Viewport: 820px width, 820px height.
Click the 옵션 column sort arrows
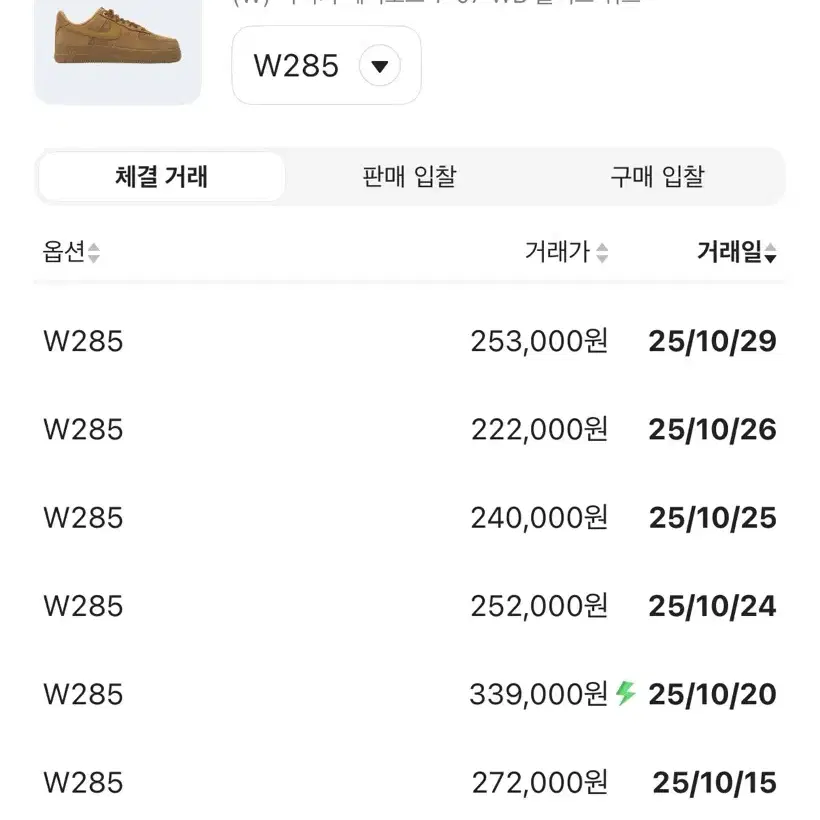(x=96, y=253)
